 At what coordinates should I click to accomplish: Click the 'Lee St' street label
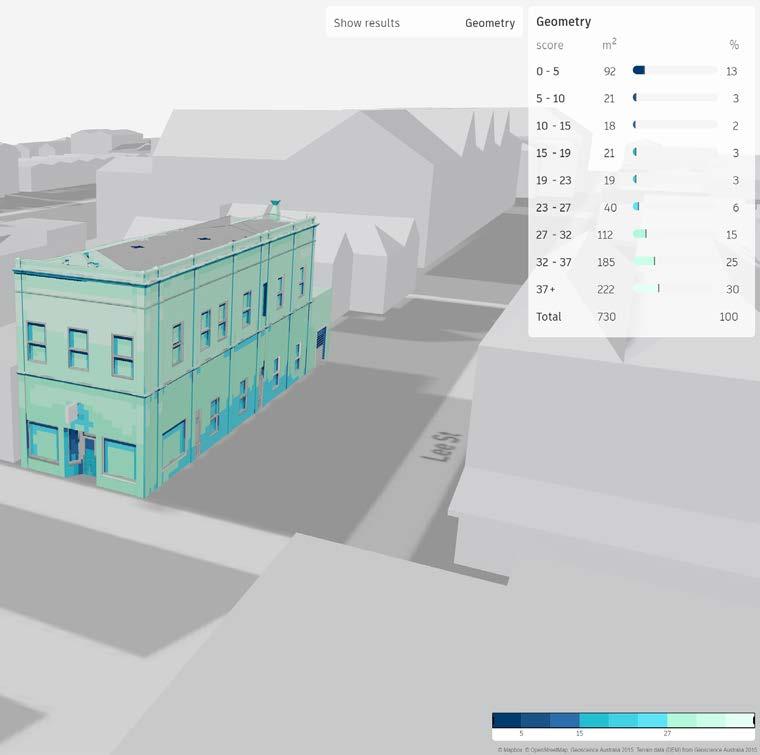pyautogui.click(x=443, y=447)
